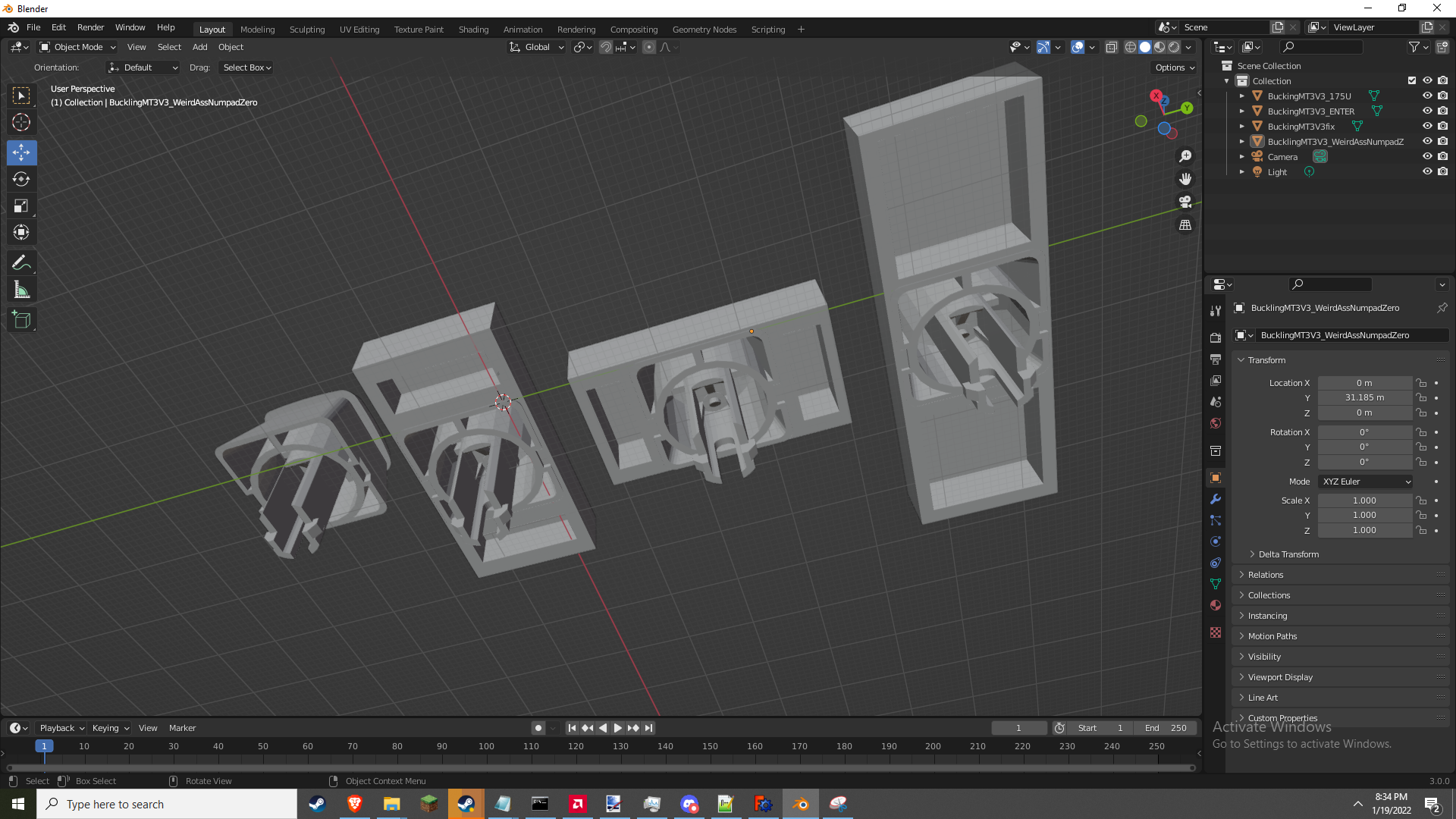Click the Scale X value slider field
This screenshot has height=819, width=1456.
(x=1364, y=500)
